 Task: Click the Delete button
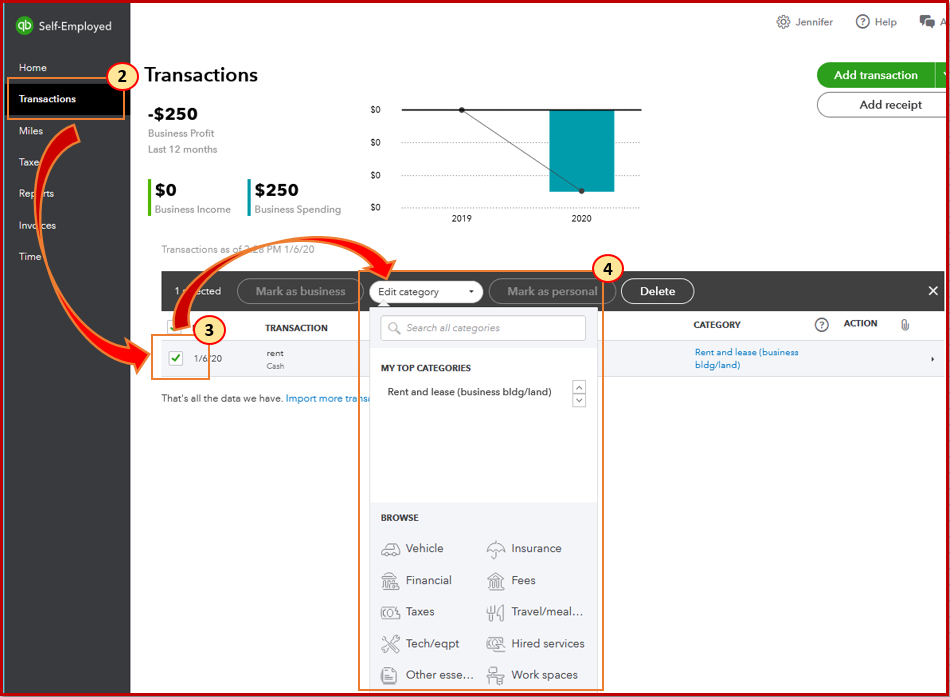(x=657, y=291)
